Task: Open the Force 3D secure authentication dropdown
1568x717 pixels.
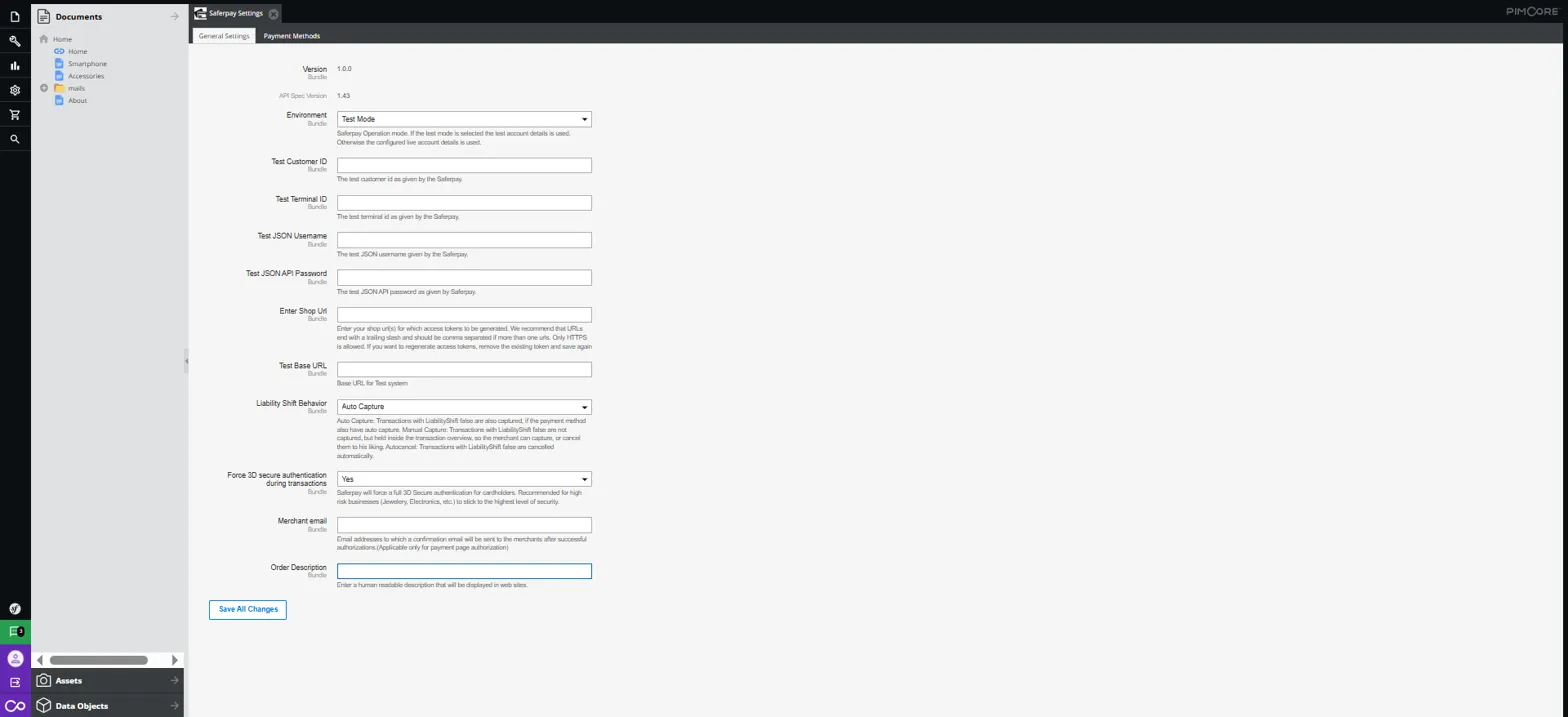Action: [464, 479]
